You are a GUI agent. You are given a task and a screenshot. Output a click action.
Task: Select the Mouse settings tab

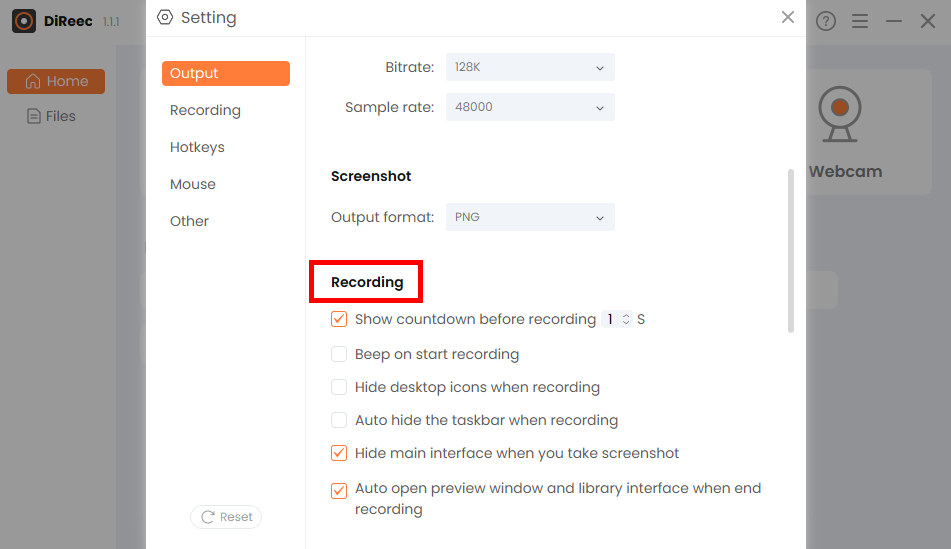[193, 184]
